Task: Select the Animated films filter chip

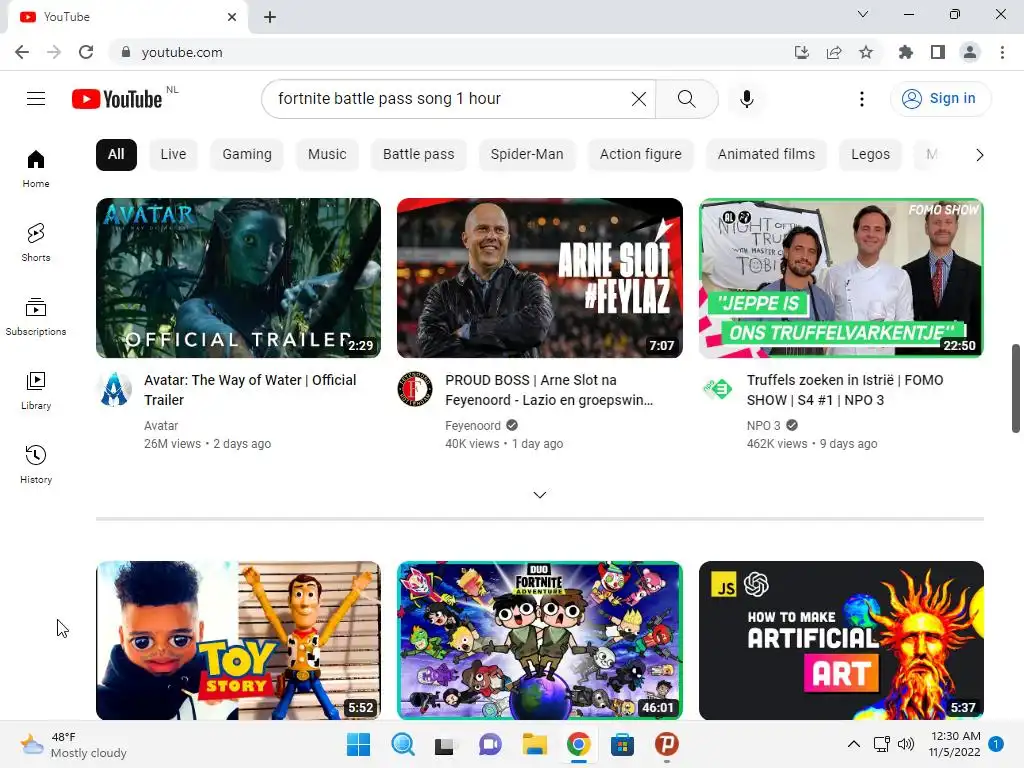Action: pyautogui.click(x=766, y=155)
